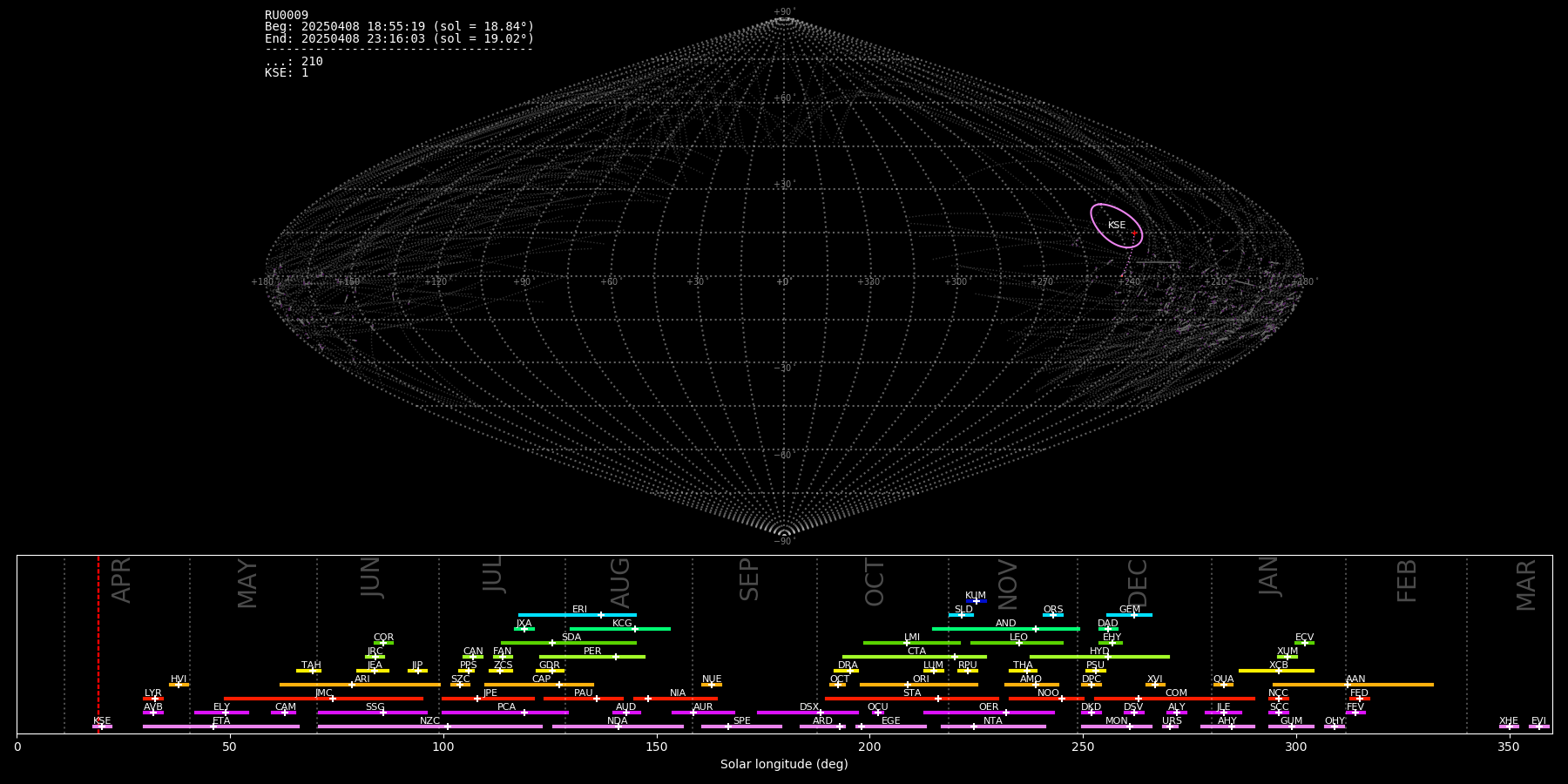Viewport: 1568px width, 784px height.
Task: Click the JUL month label
Action: [493, 575]
